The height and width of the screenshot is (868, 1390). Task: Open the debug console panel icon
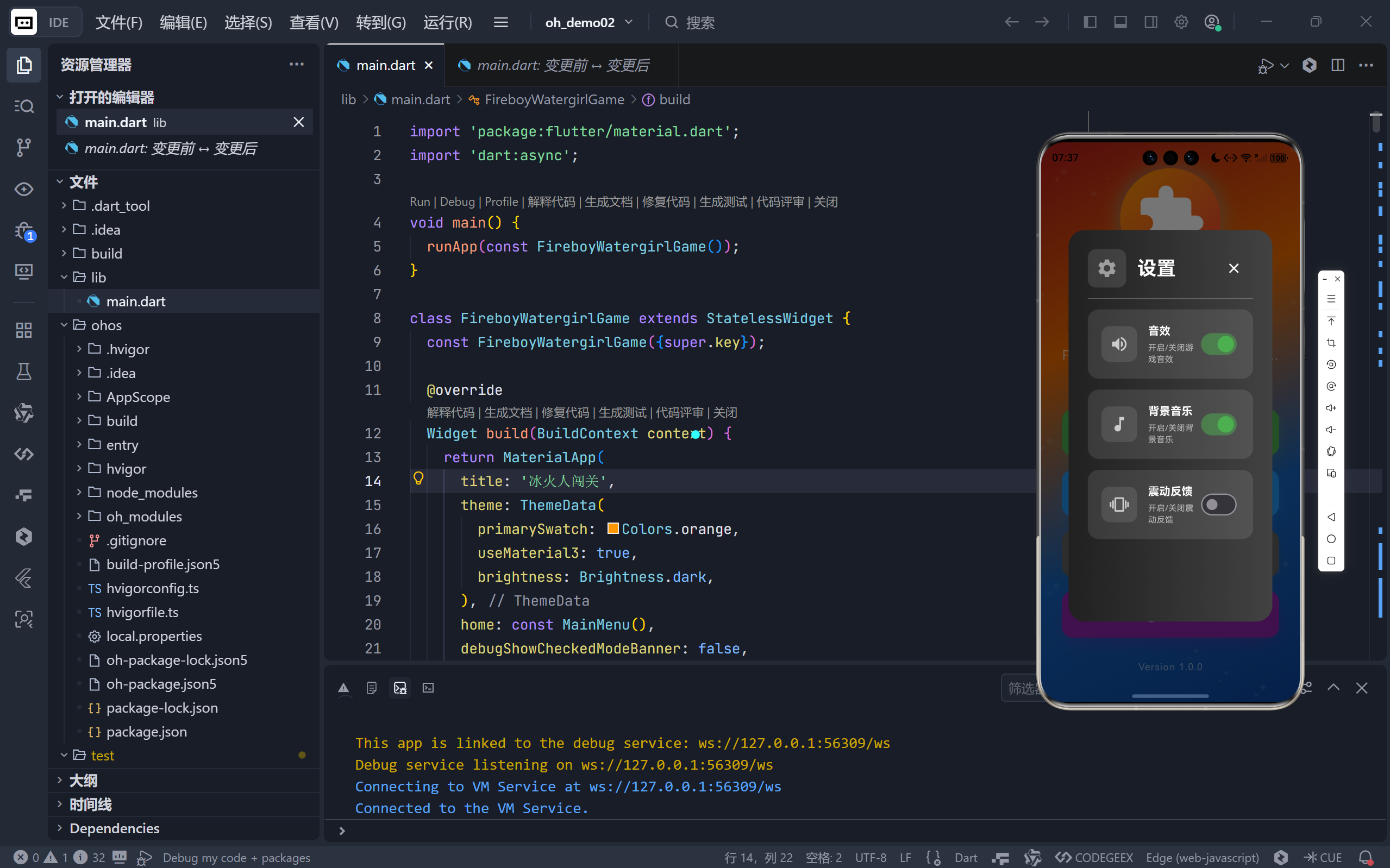click(400, 688)
